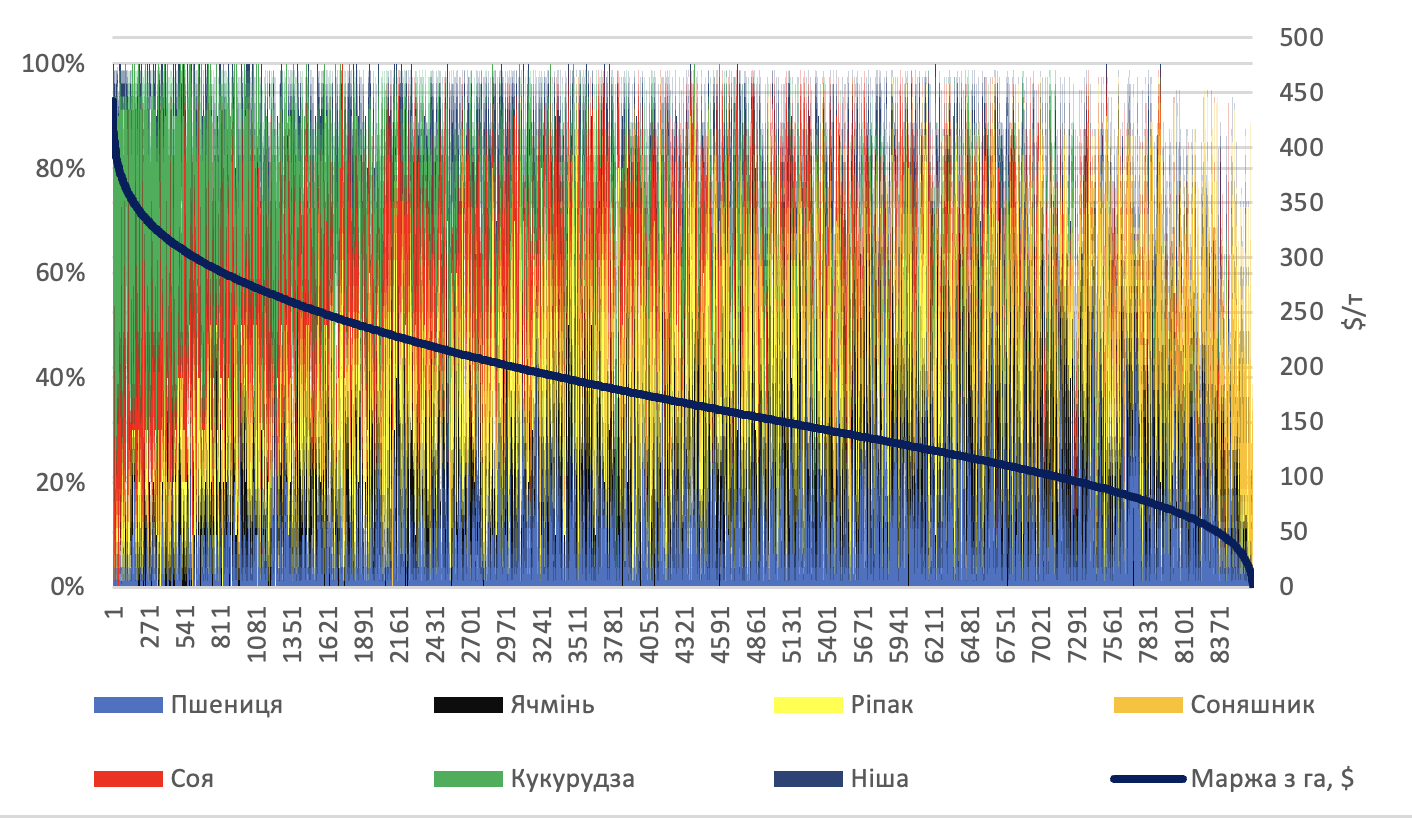Click the 3241 label on the horizontal axis

coord(543,634)
